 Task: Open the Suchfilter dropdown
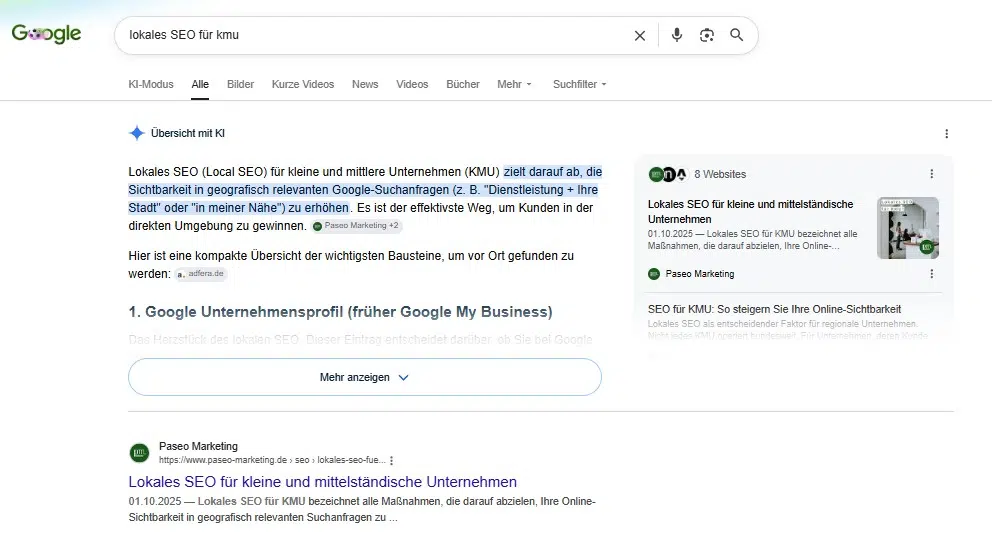click(580, 84)
